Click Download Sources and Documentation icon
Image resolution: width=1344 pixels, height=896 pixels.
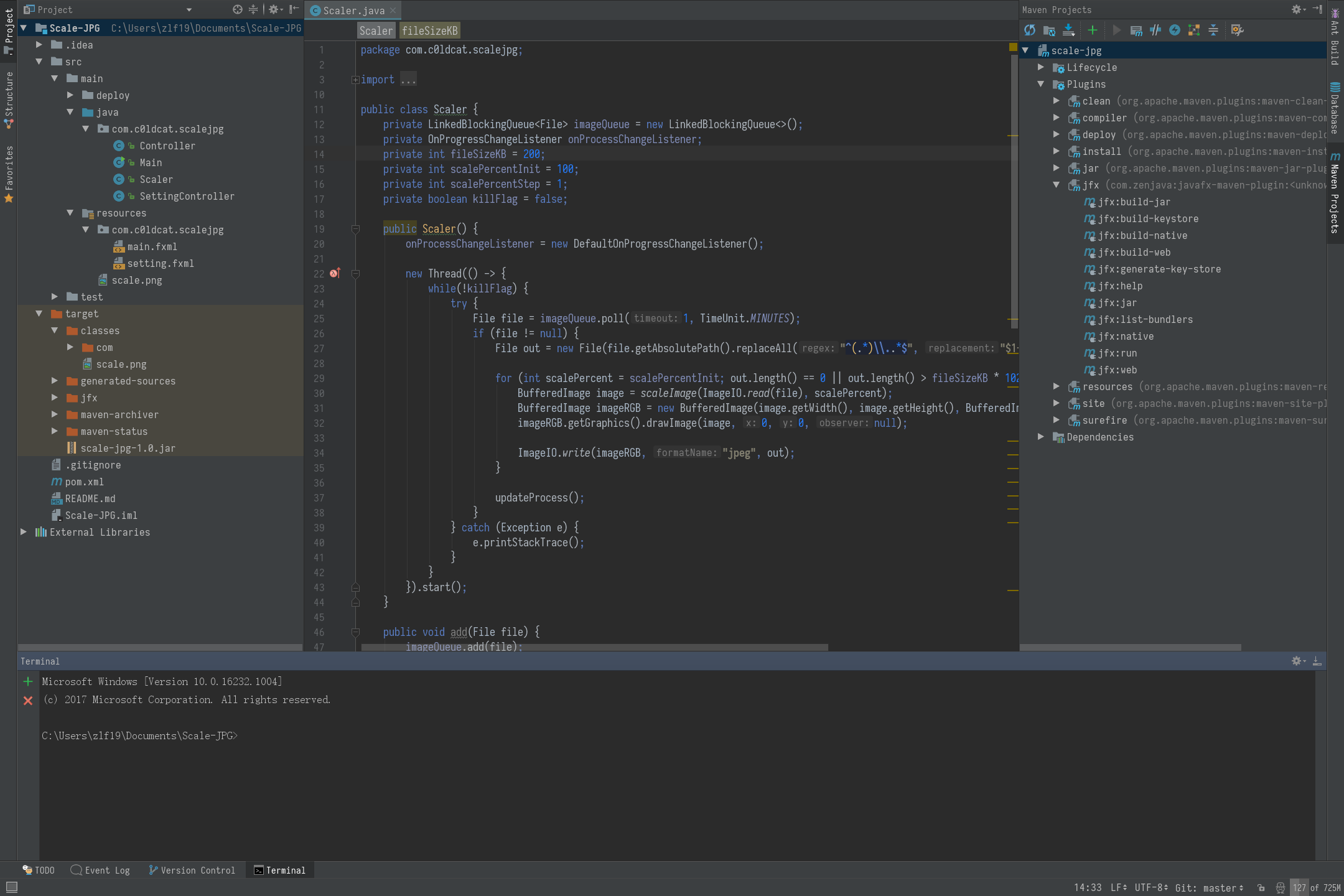(x=1068, y=30)
